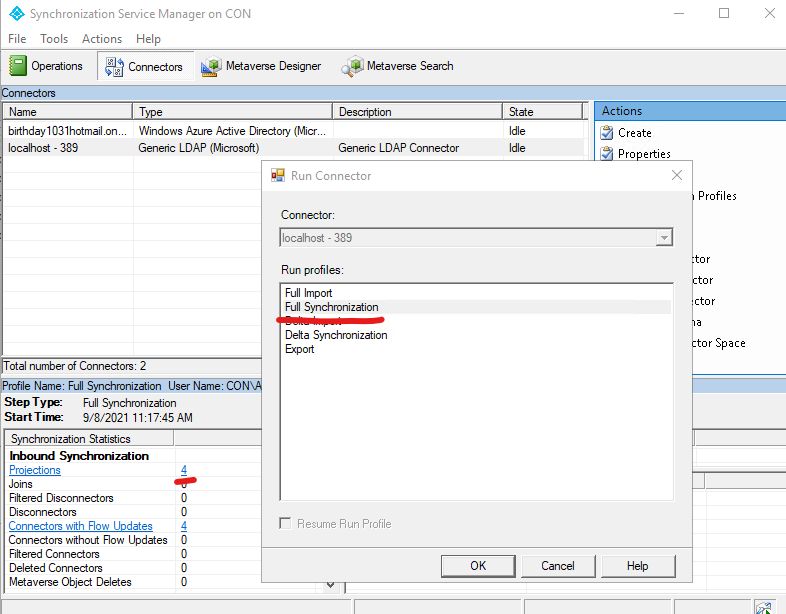
Task: Expand the Connector dropdown localhost - 389
Action: [664, 238]
